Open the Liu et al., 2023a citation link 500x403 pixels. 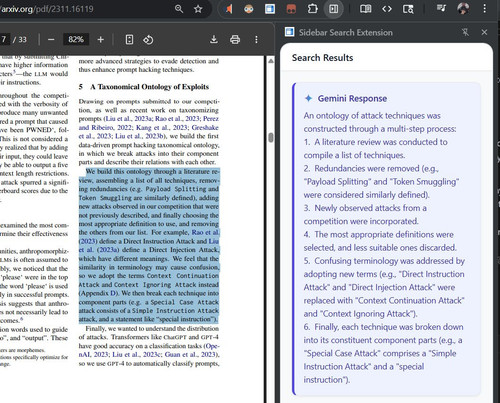130,119
